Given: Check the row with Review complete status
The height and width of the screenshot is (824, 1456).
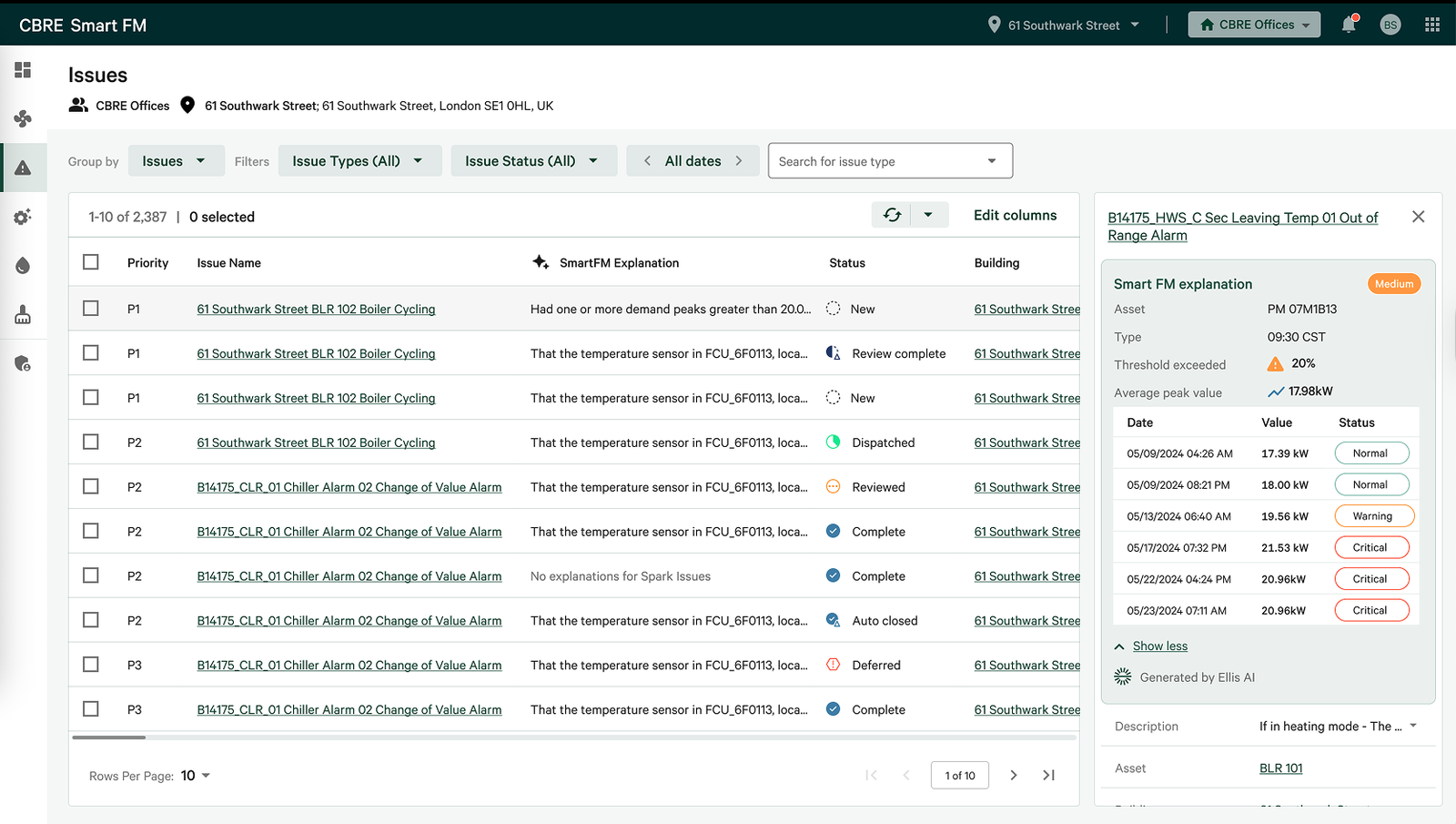Looking at the screenshot, I should pyautogui.click(x=91, y=352).
